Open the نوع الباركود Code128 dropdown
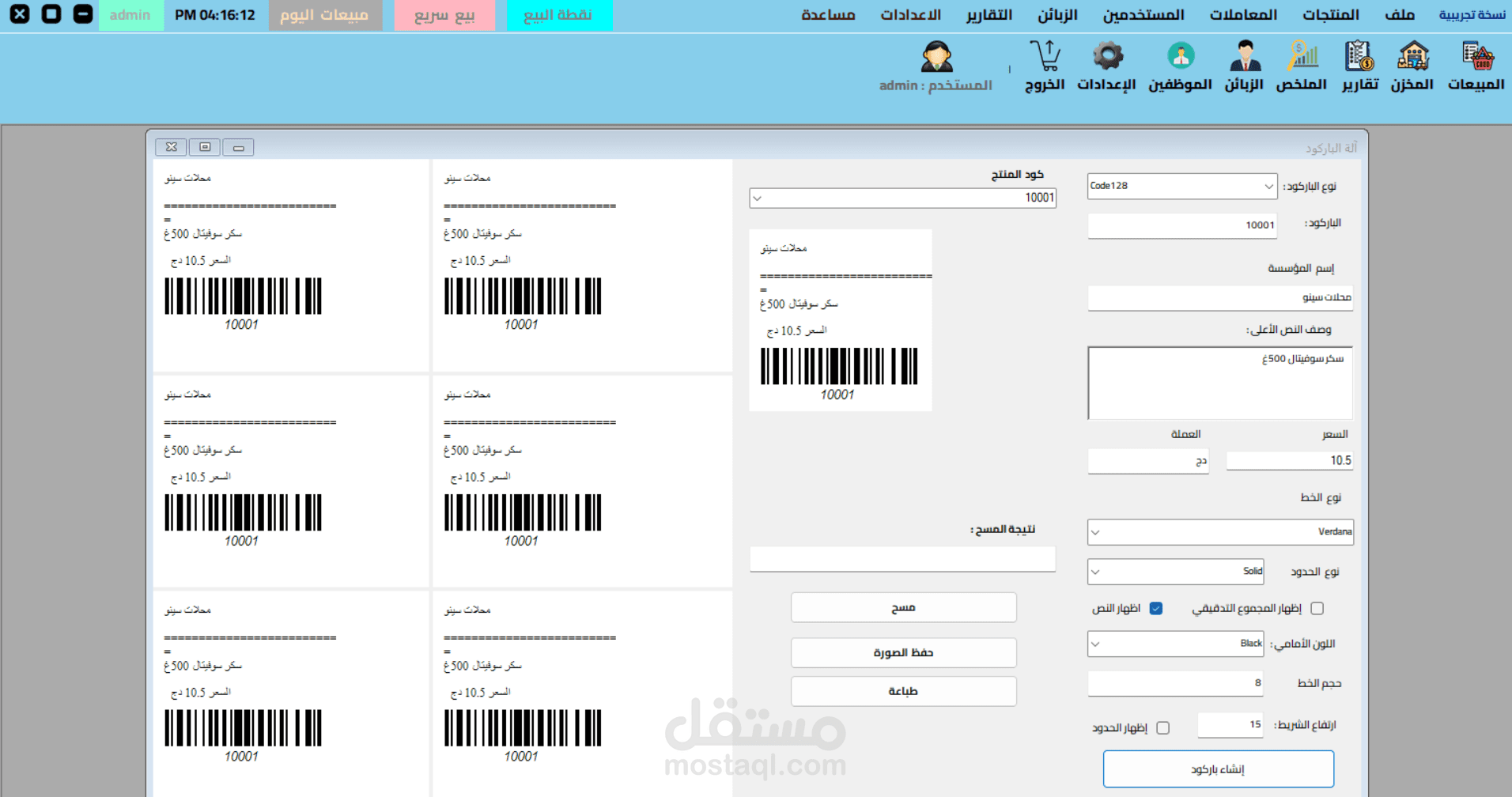Viewport: 1512px width, 797px height. pyautogui.click(x=1182, y=186)
